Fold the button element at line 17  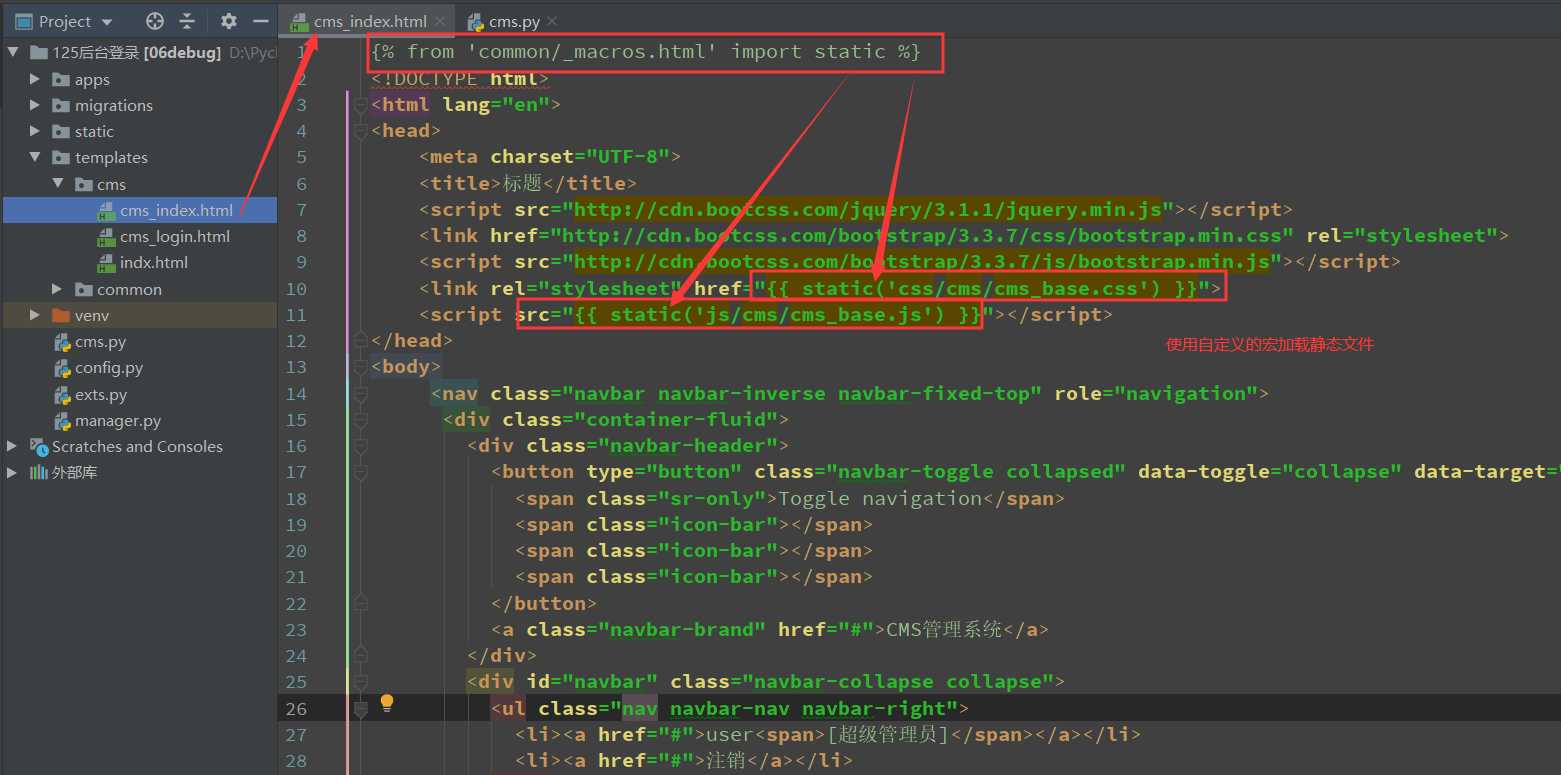[361, 472]
